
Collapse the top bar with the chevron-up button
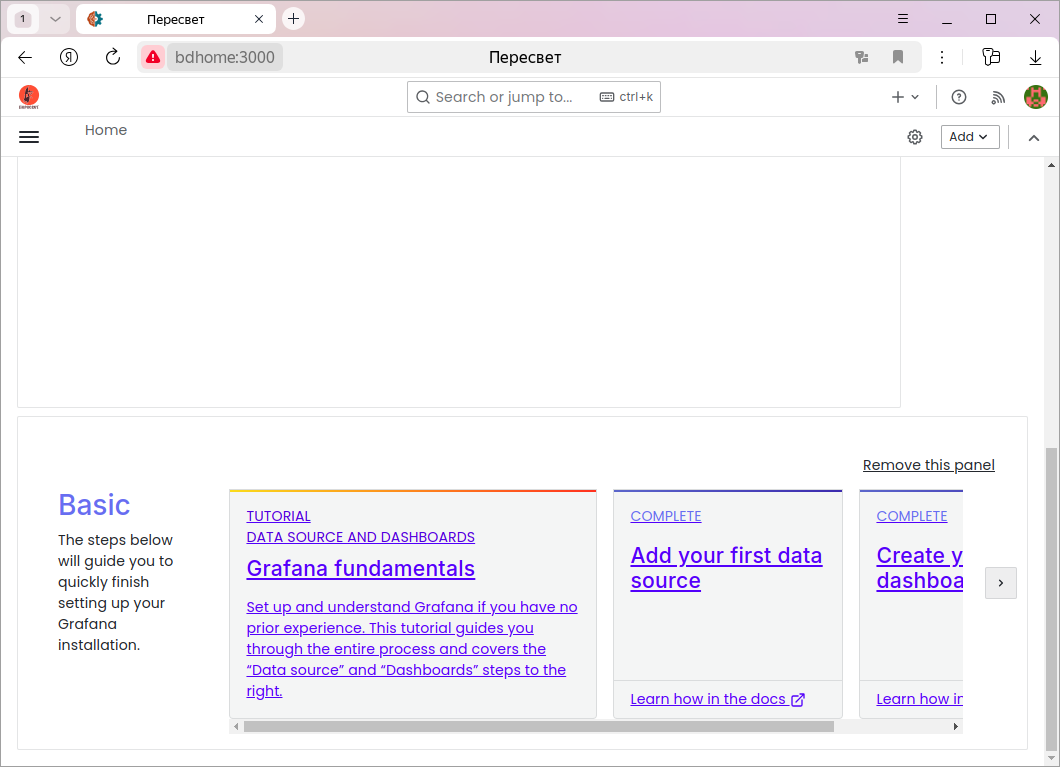tap(1034, 137)
